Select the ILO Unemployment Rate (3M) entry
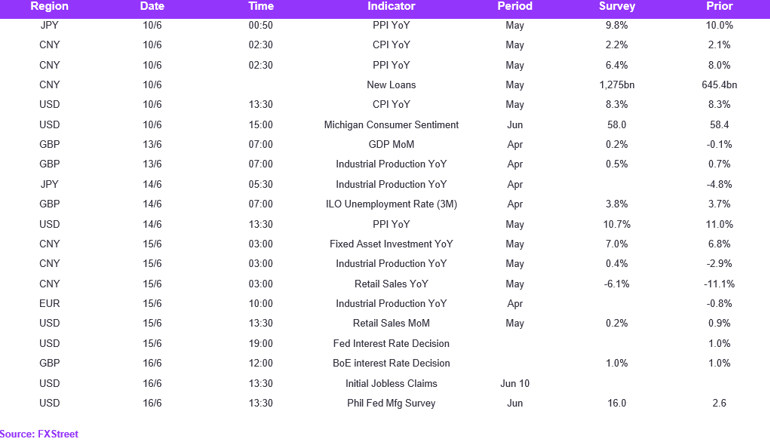 [x=391, y=204]
